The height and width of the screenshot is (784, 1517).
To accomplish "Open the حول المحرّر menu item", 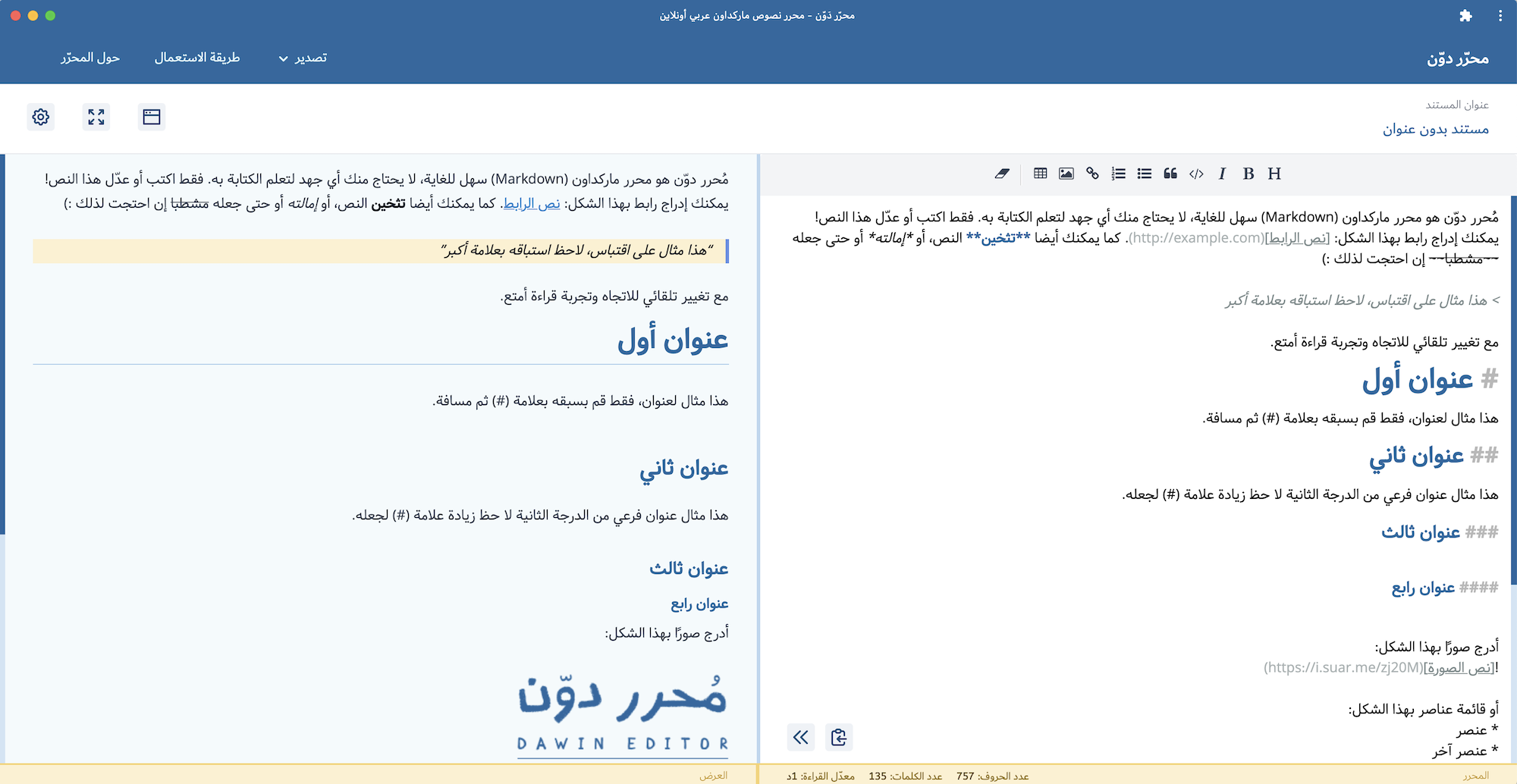I will point(90,58).
